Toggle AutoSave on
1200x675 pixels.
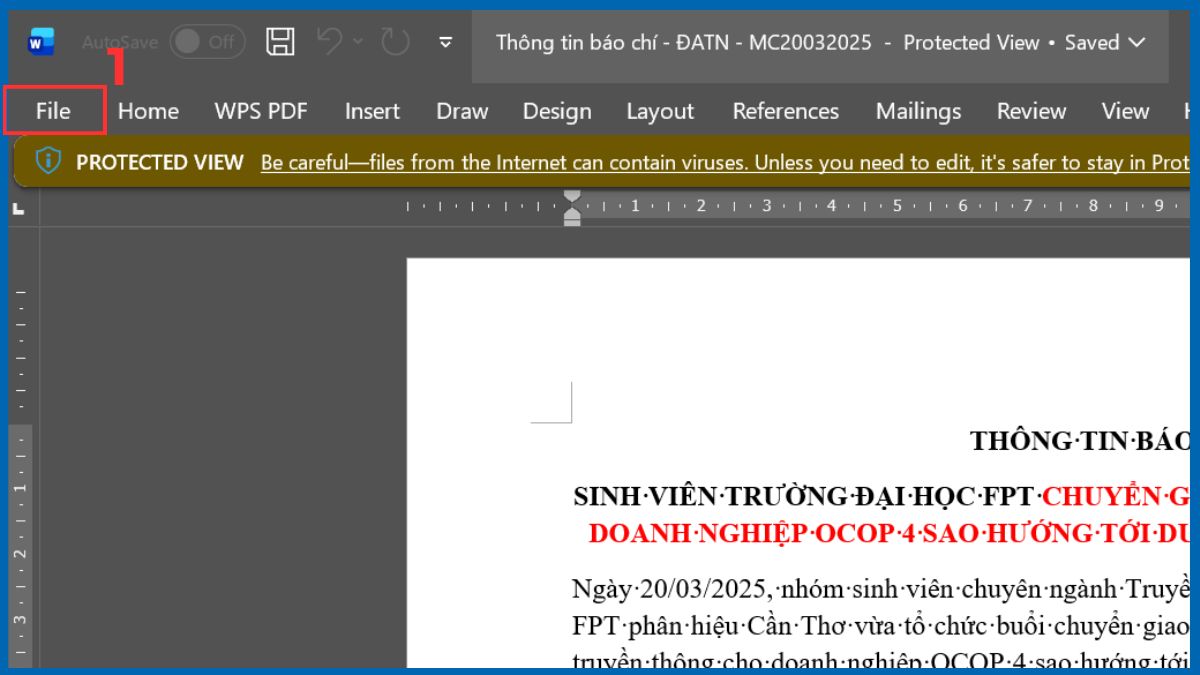pos(207,41)
